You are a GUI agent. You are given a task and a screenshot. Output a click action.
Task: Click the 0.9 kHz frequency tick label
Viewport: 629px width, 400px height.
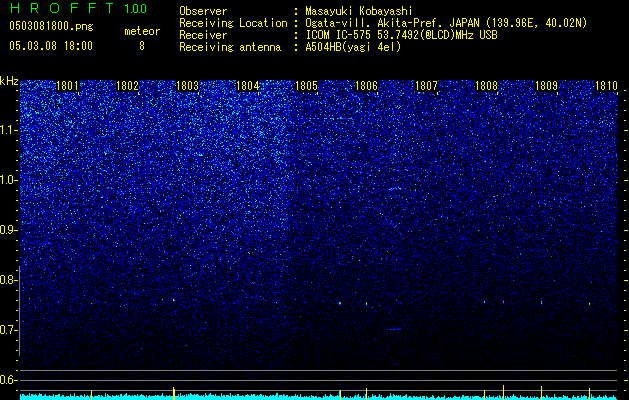click(8, 230)
